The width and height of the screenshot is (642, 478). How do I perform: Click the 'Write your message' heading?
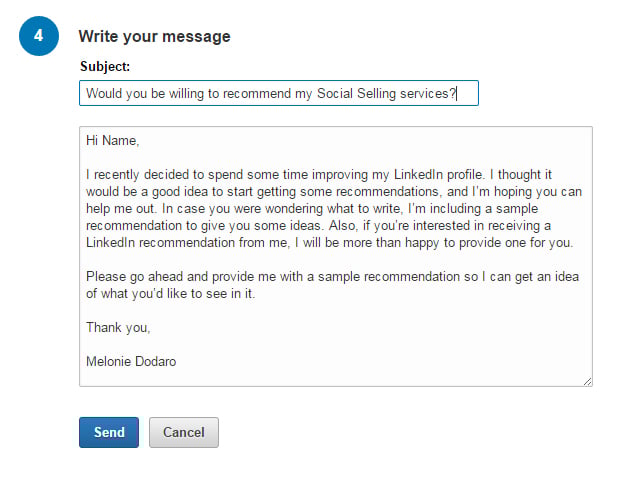tap(154, 36)
